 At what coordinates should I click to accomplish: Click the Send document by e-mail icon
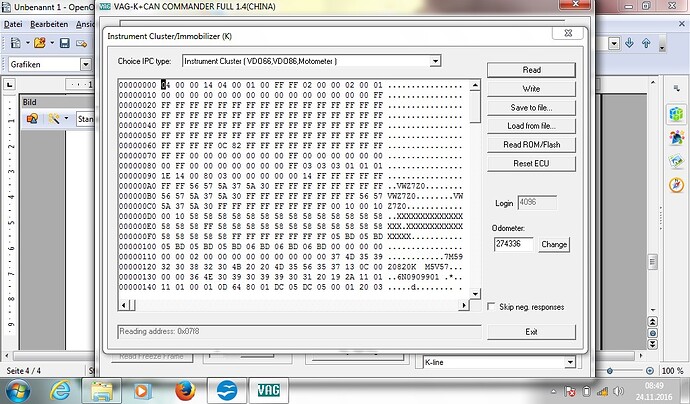(81, 43)
